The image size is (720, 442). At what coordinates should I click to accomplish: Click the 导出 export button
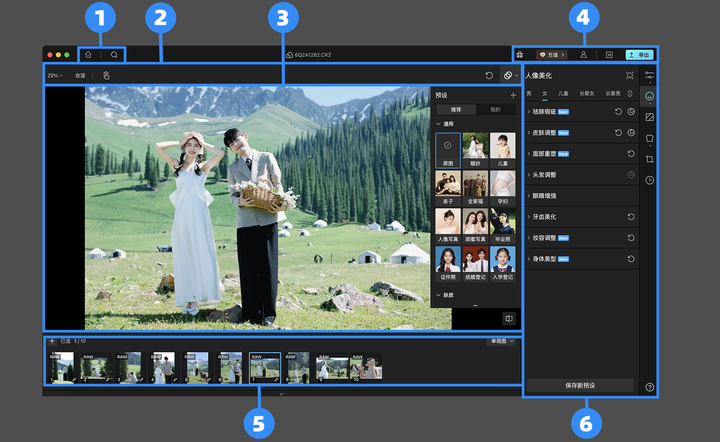click(x=639, y=55)
